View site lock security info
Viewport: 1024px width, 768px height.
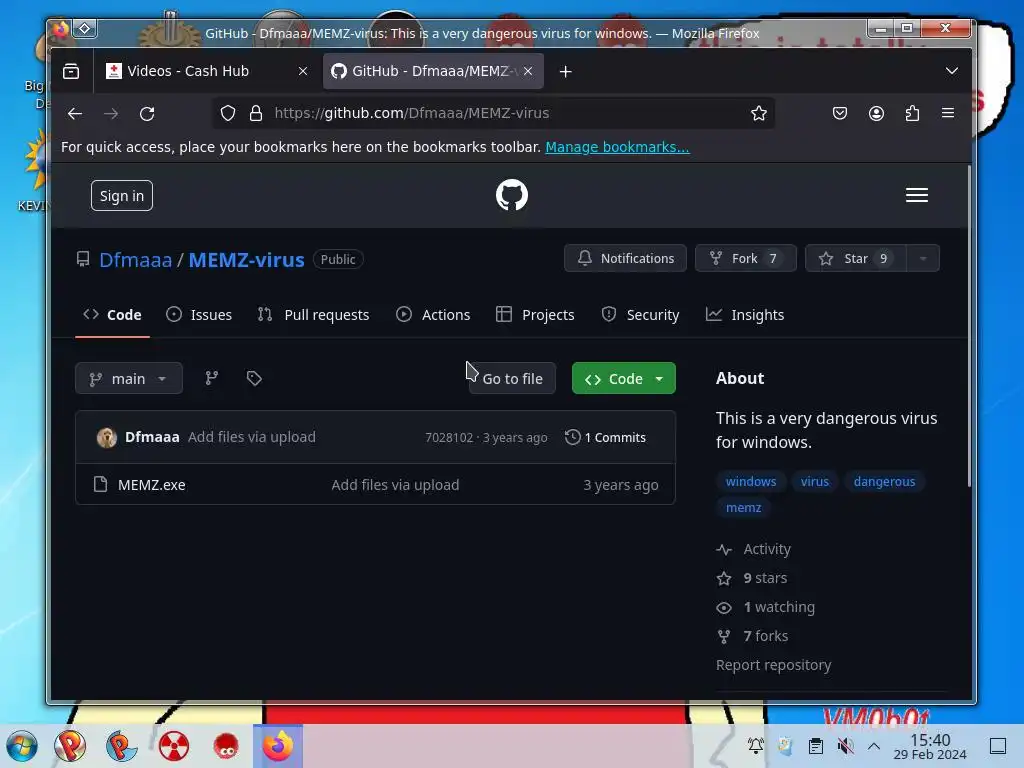point(256,114)
